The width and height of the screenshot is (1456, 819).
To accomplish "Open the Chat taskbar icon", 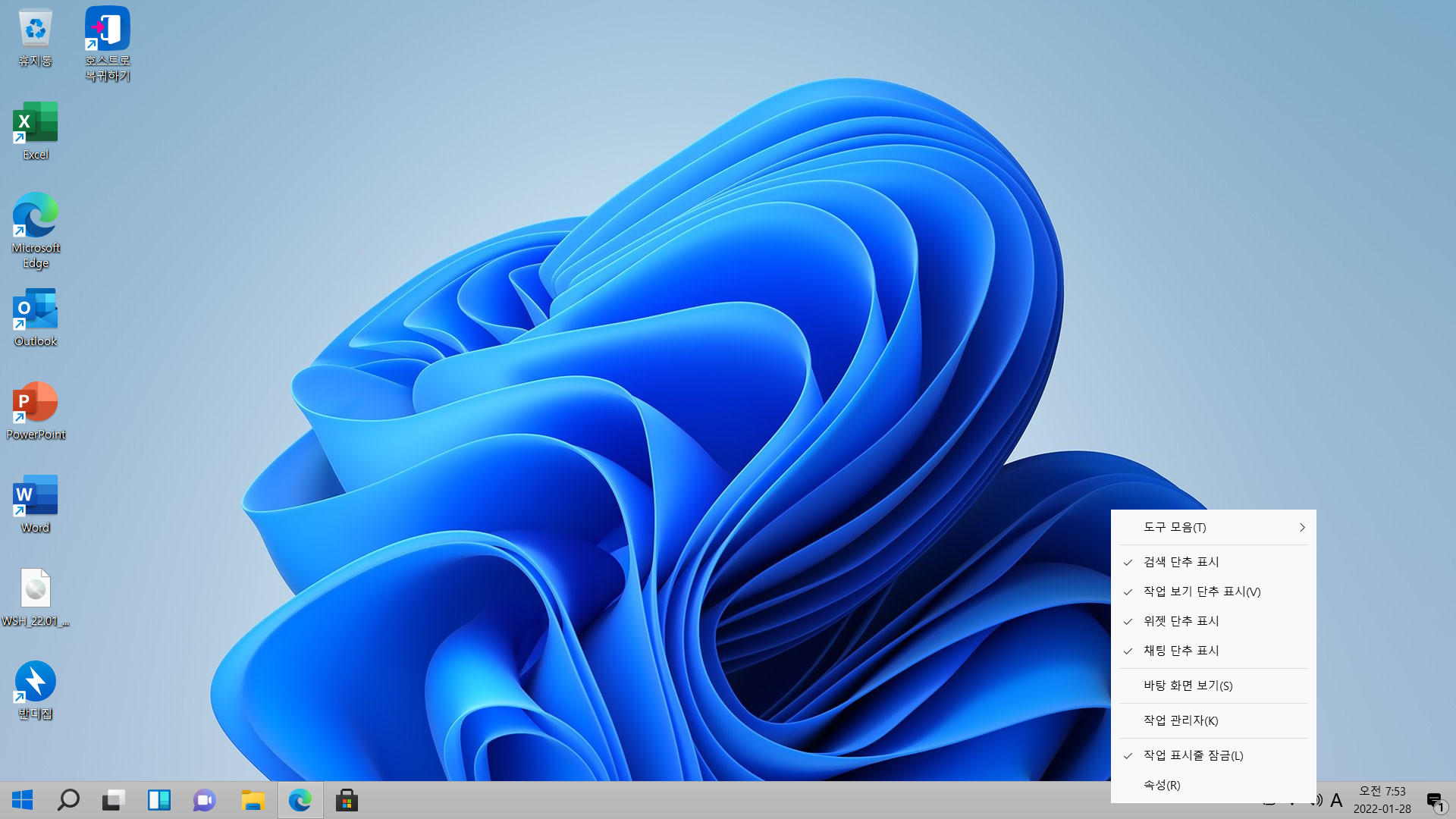I will pyautogui.click(x=205, y=800).
